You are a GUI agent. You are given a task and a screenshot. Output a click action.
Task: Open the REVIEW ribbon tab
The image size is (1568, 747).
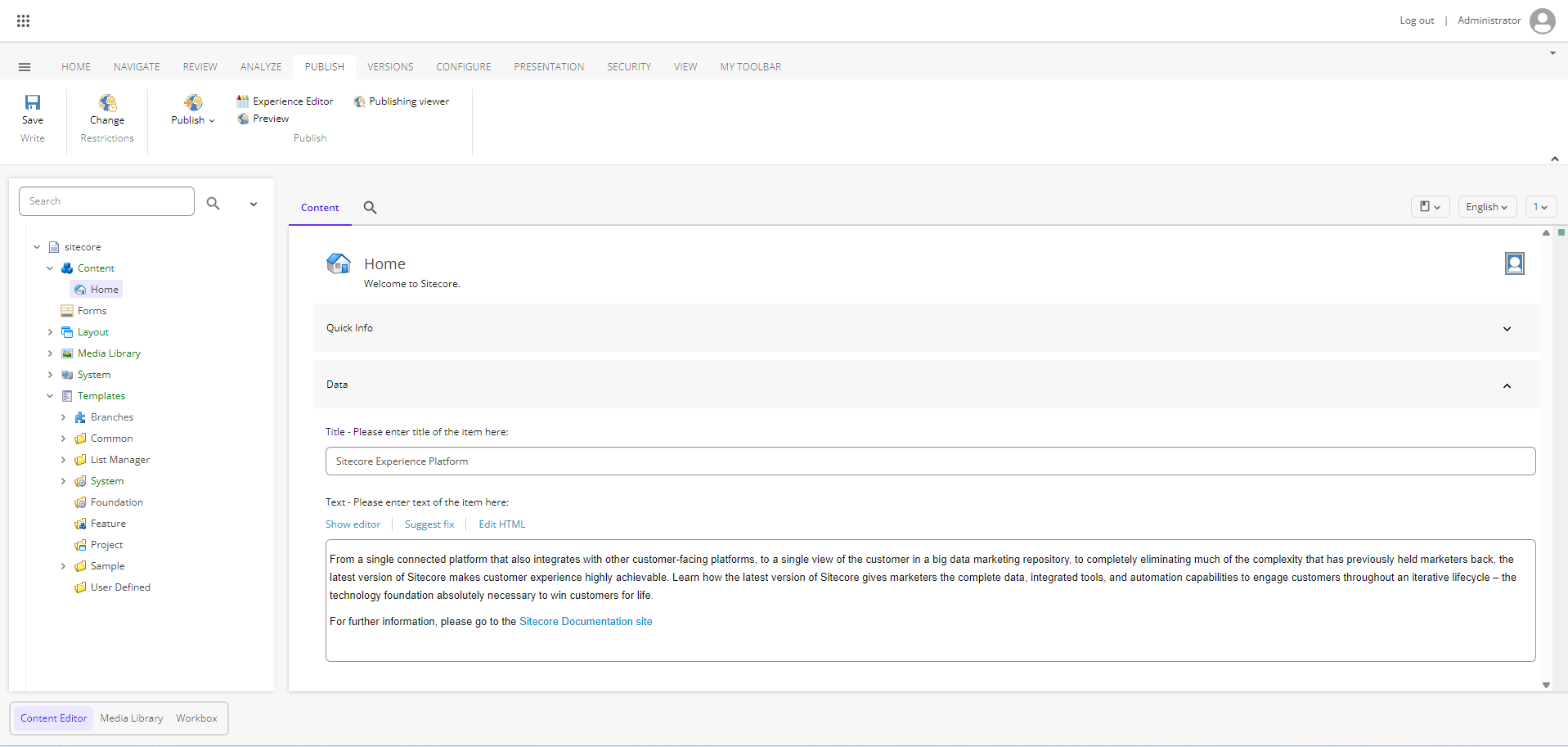coord(200,67)
